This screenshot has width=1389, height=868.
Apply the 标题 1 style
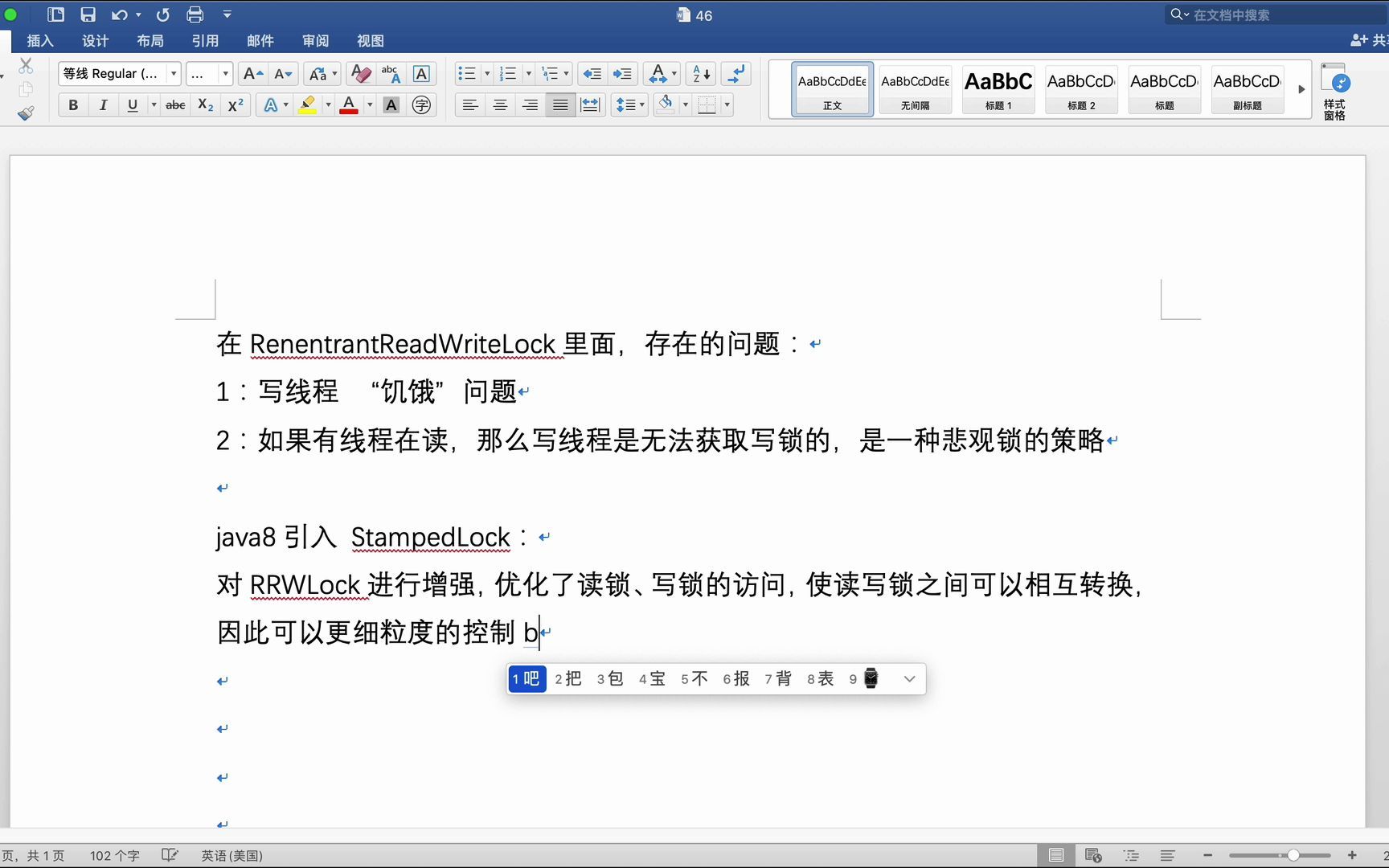tap(998, 89)
